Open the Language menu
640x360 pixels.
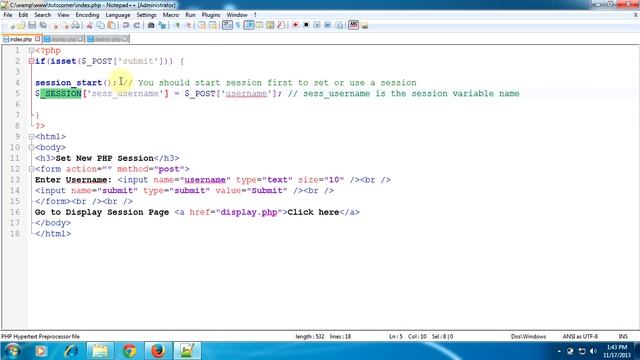(x=118, y=15)
